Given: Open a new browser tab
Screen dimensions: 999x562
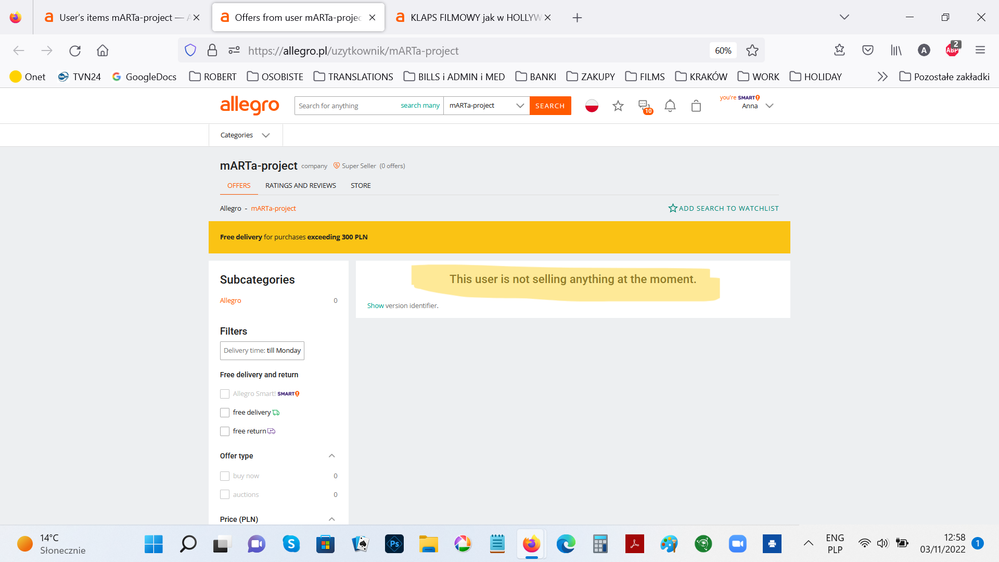Looking at the screenshot, I should coord(577,18).
